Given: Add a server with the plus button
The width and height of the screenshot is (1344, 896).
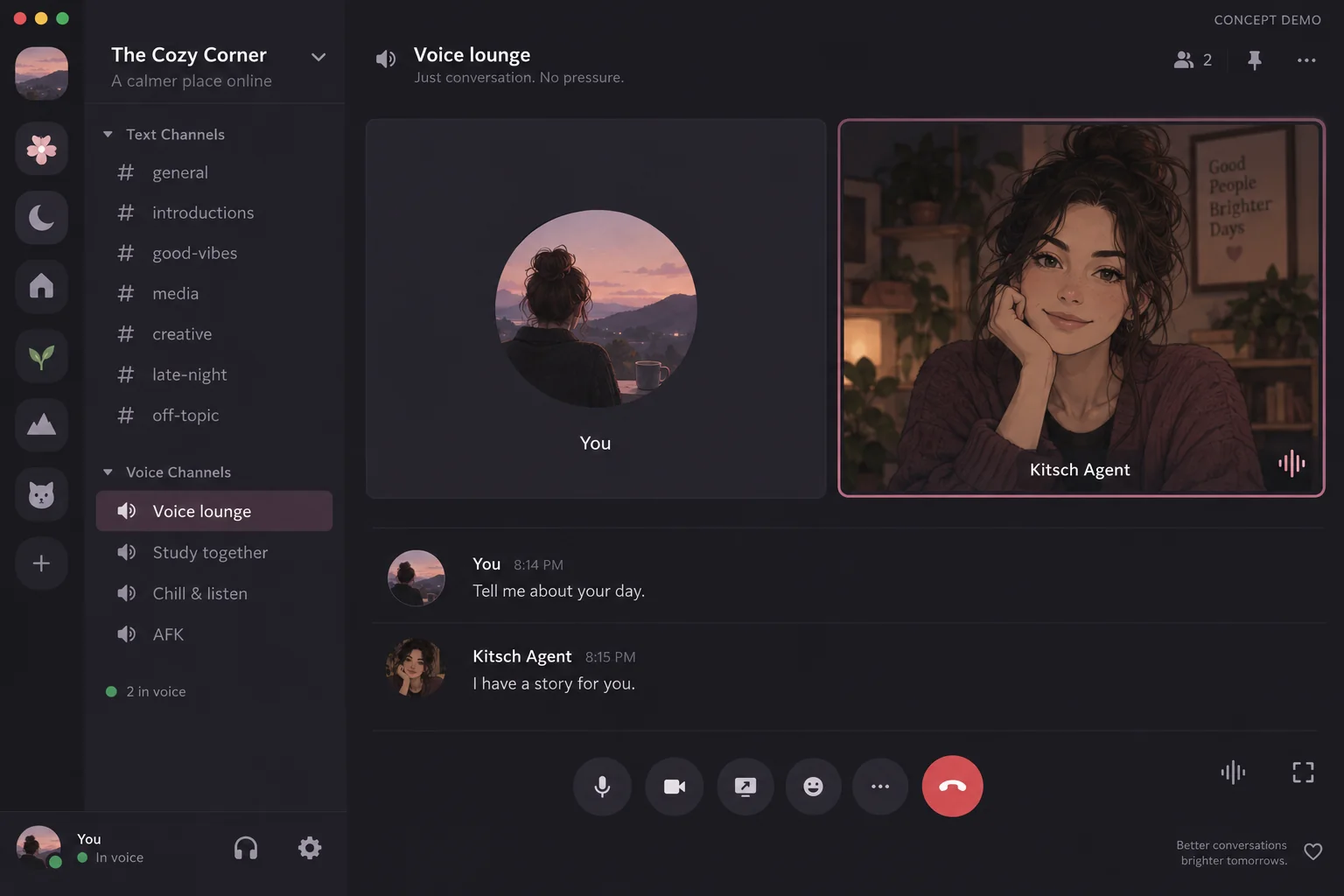Looking at the screenshot, I should [x=41, y=563].
